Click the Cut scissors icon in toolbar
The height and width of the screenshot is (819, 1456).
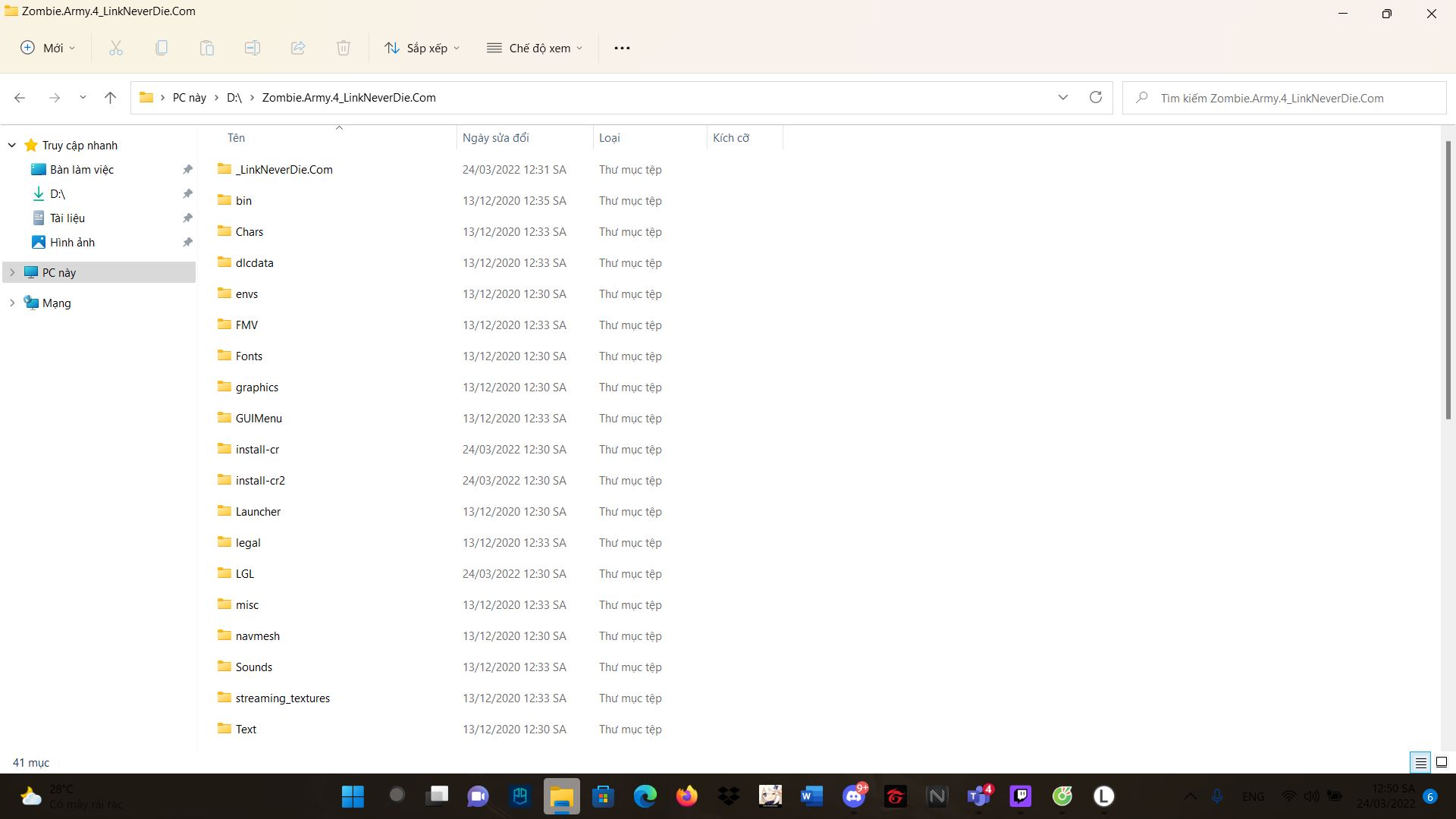116,48
